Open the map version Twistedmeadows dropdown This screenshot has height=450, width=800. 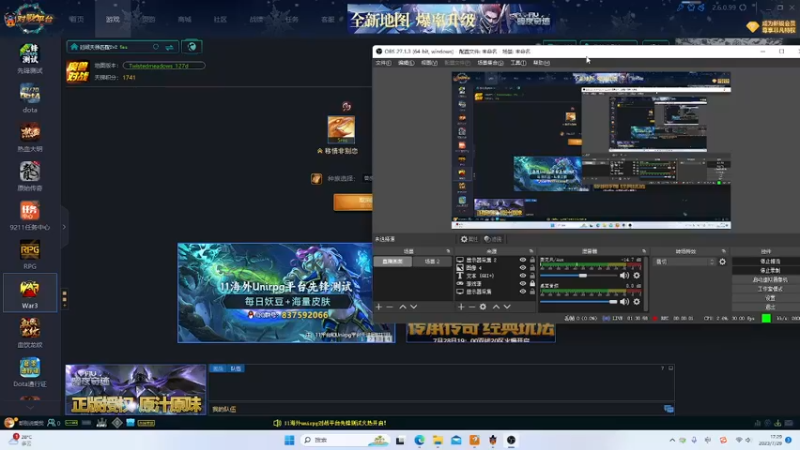[164, 65]
